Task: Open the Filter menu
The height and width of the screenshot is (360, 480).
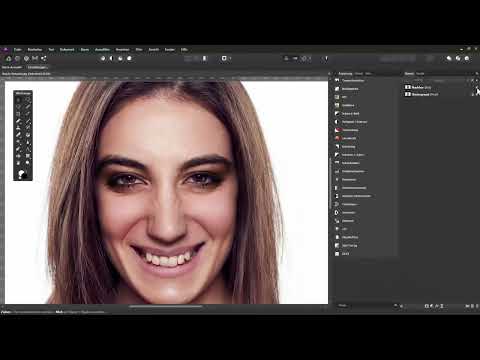Action: click(139, 50)
